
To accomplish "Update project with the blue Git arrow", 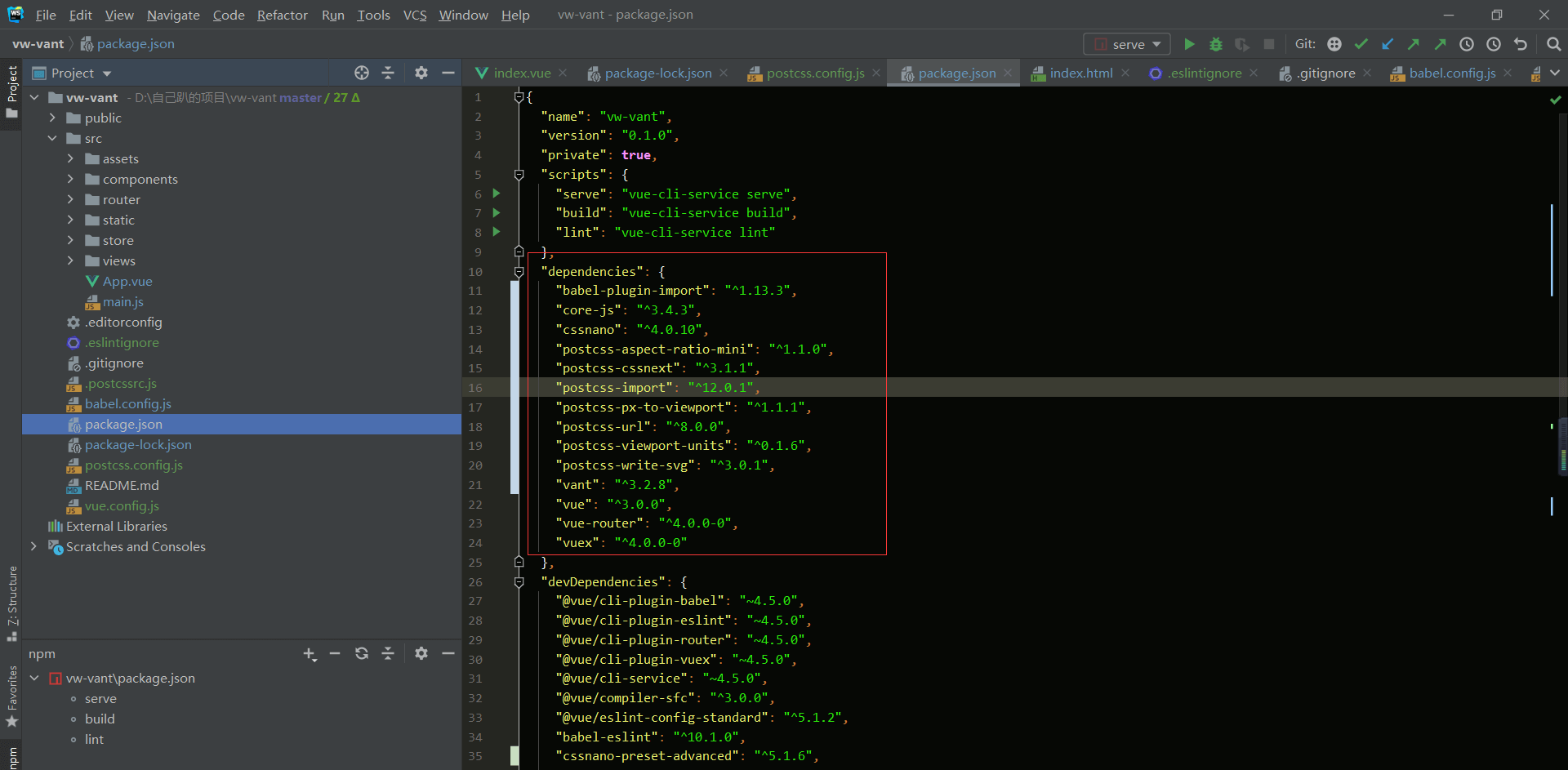I will [x=1388, y=44].
